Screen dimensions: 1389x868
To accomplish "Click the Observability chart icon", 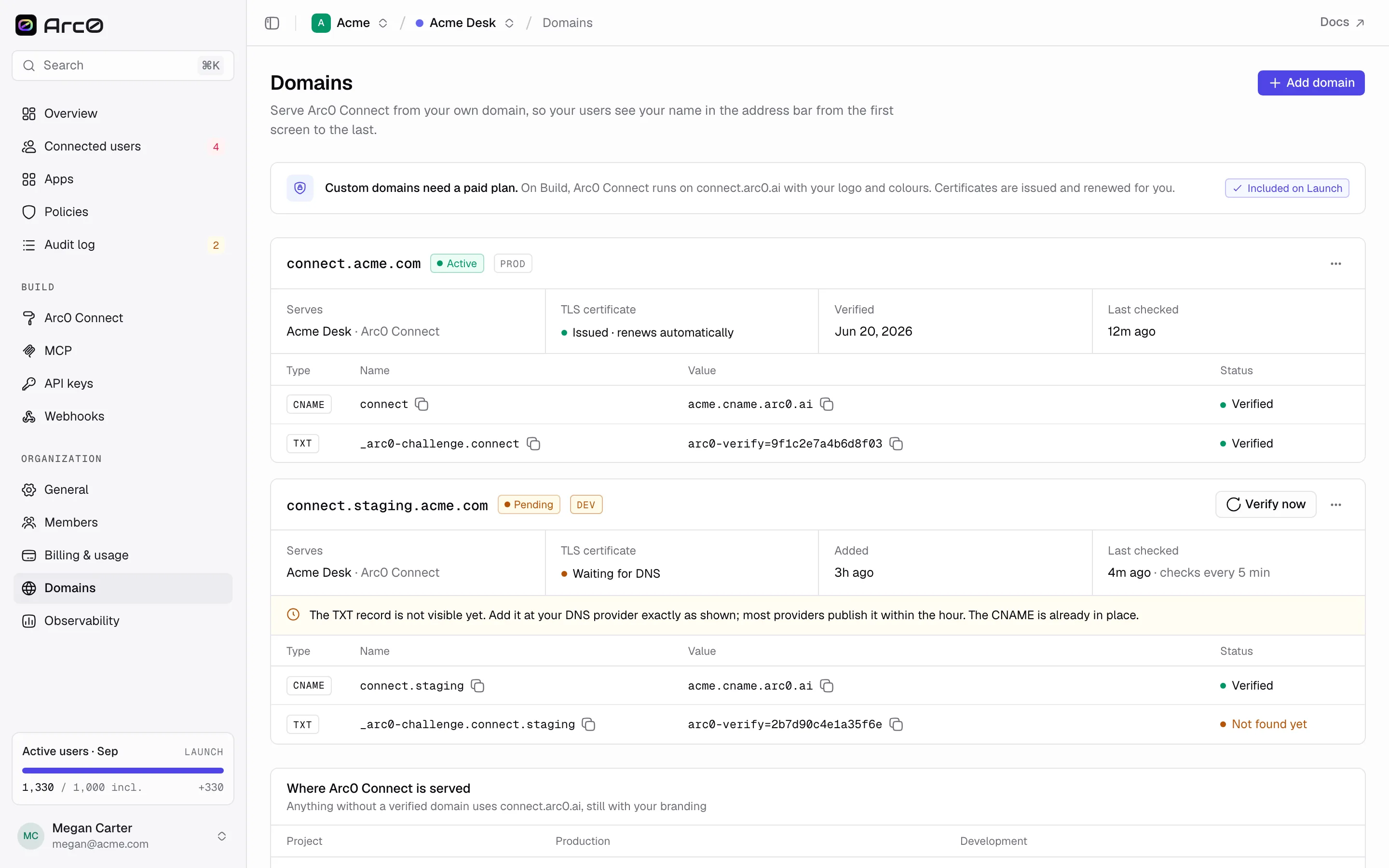I will [29, 621].
